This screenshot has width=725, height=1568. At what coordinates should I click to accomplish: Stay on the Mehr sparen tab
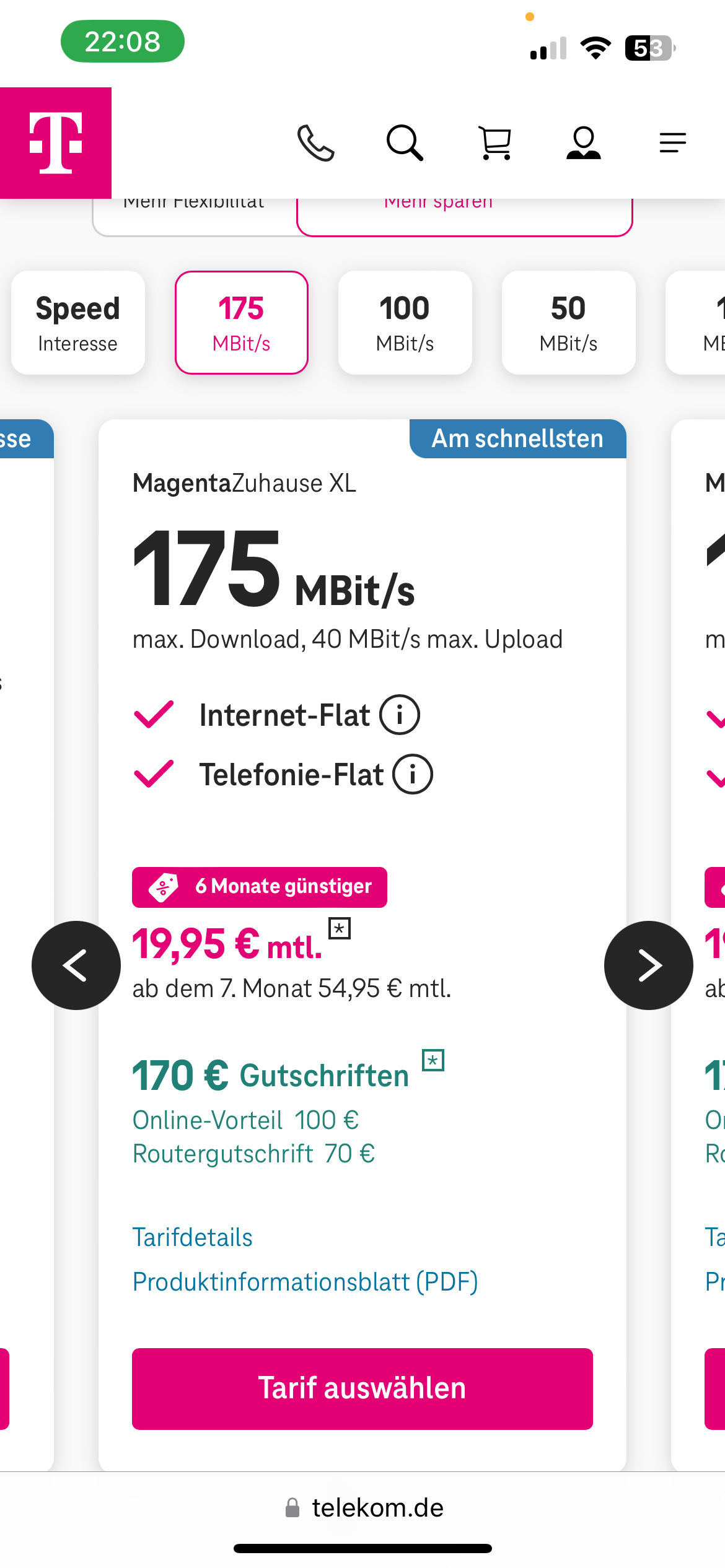tap(439, 204)
